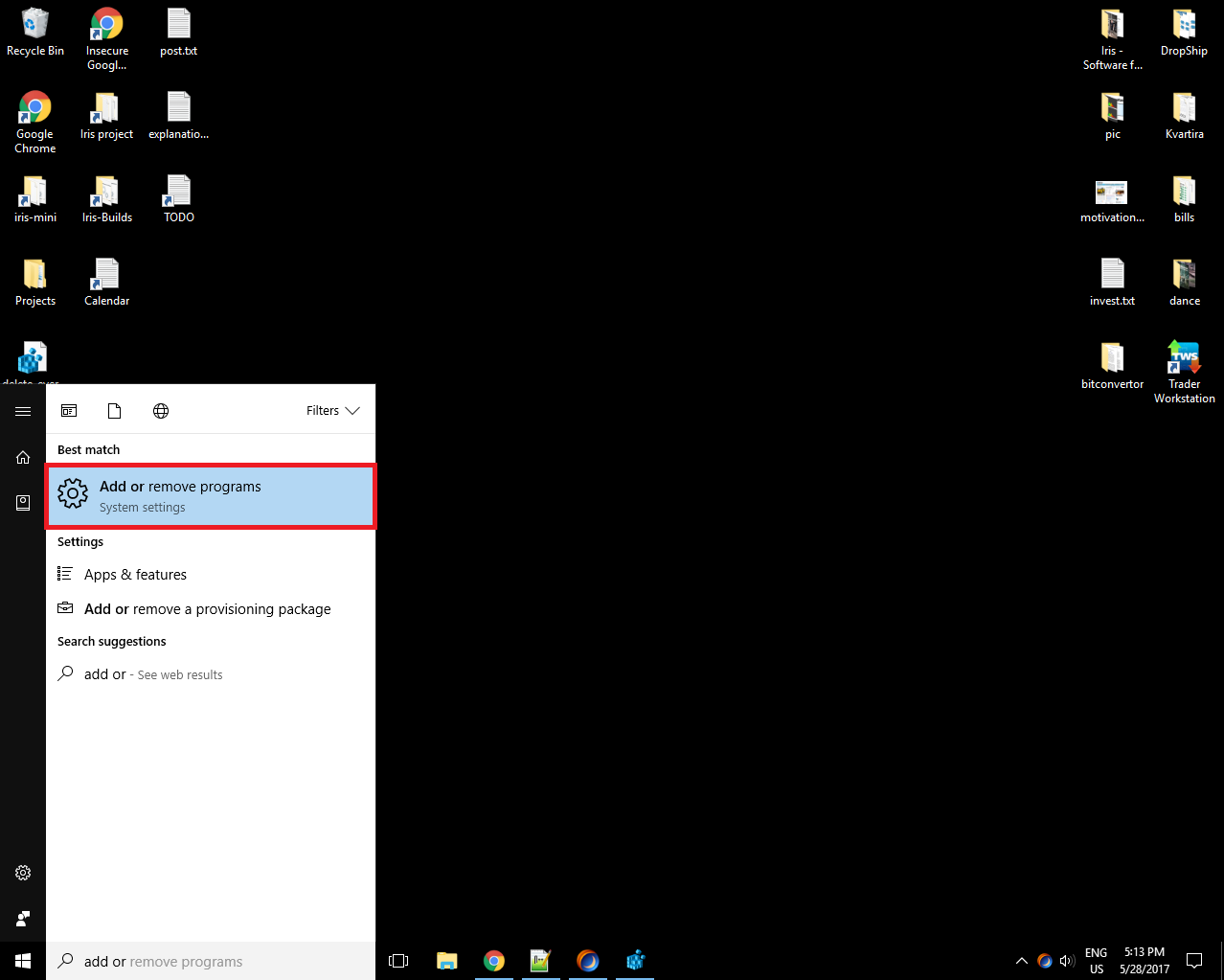1224x980 pixels.
Task: Select the Projects folder icon
Action: 35,283
